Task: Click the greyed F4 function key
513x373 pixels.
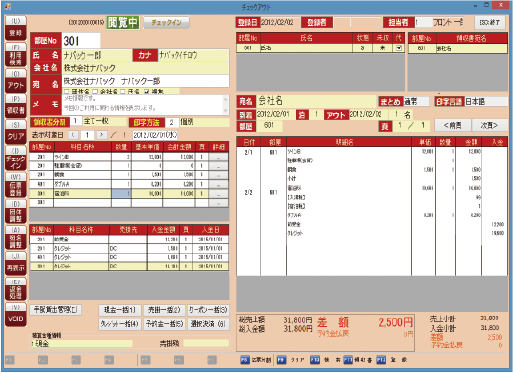Action: pos(109,360)
